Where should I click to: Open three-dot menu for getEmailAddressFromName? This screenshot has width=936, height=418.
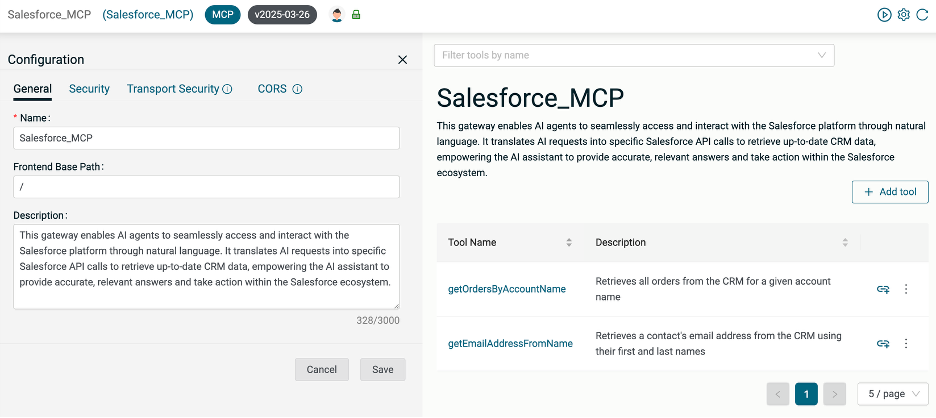click(906, 343)
